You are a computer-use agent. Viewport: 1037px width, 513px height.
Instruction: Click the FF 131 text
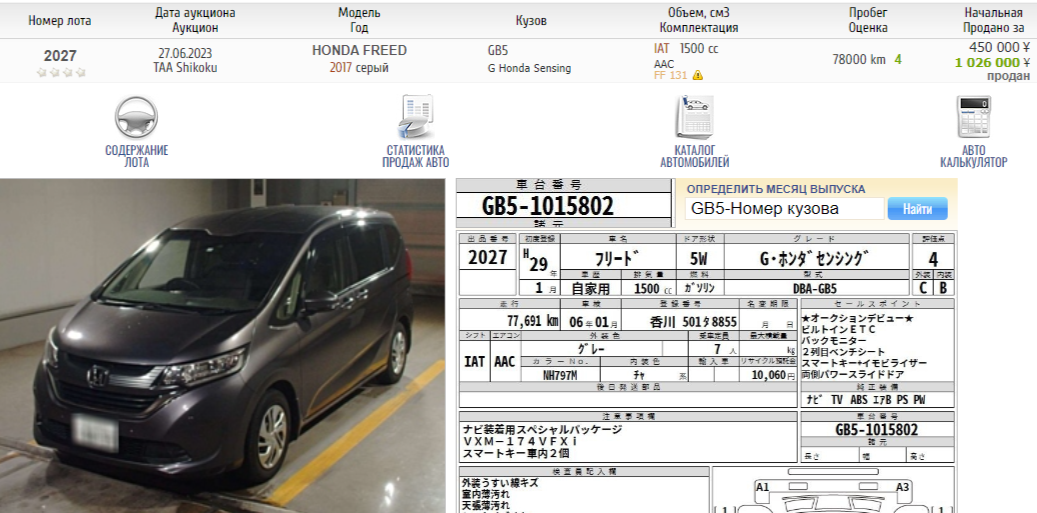(x=671, y=75)
